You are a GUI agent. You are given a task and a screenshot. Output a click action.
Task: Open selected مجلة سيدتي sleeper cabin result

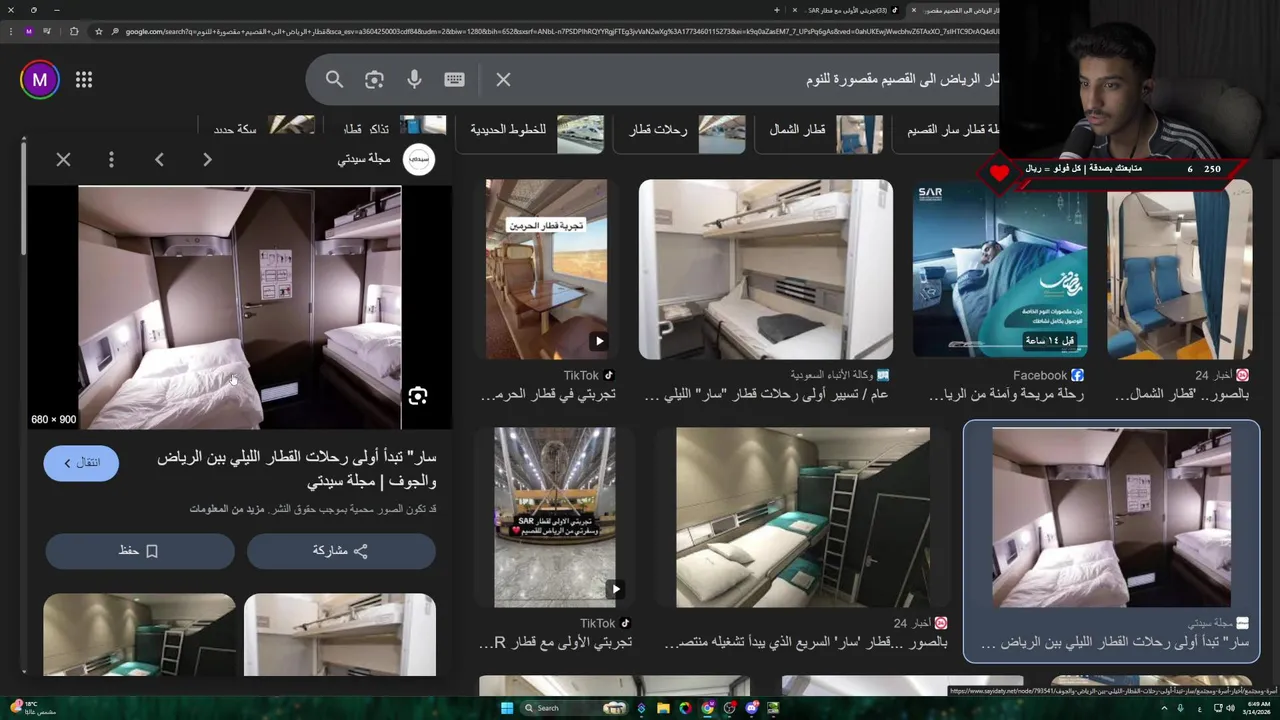(1111, 517)
